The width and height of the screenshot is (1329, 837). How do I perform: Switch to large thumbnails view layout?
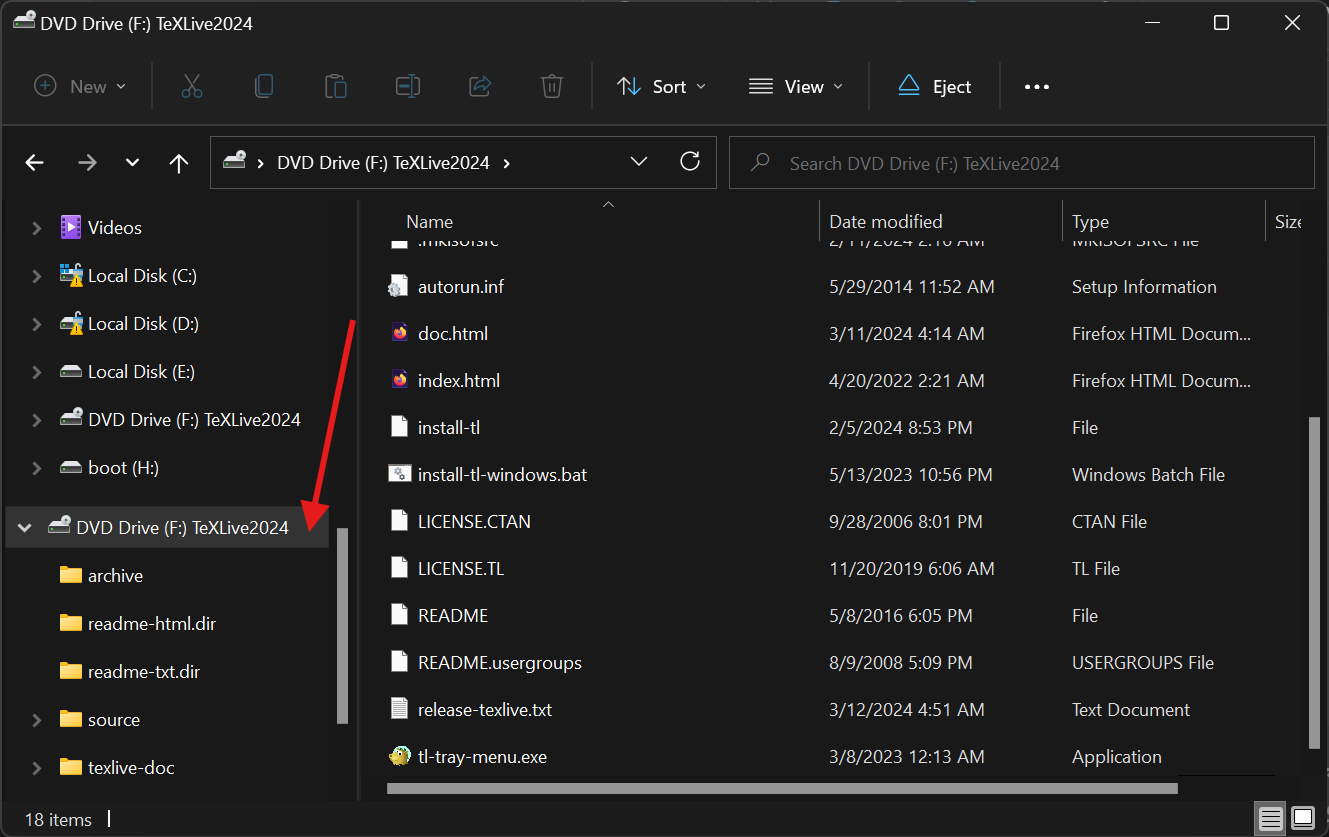1302,819
